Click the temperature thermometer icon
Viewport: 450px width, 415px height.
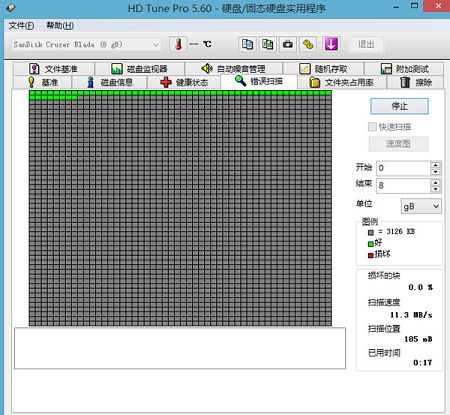click(x=179, y=44)
